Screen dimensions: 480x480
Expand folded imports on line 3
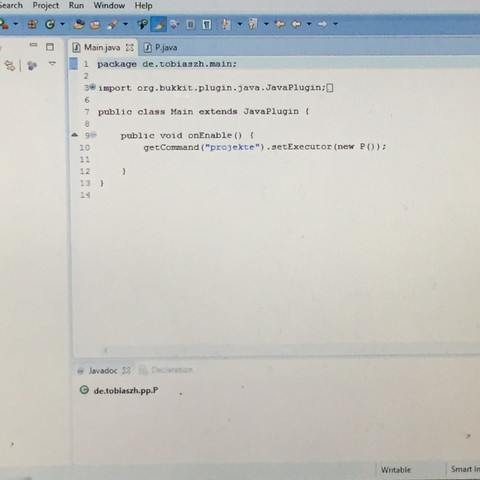[x=93, y=87]
